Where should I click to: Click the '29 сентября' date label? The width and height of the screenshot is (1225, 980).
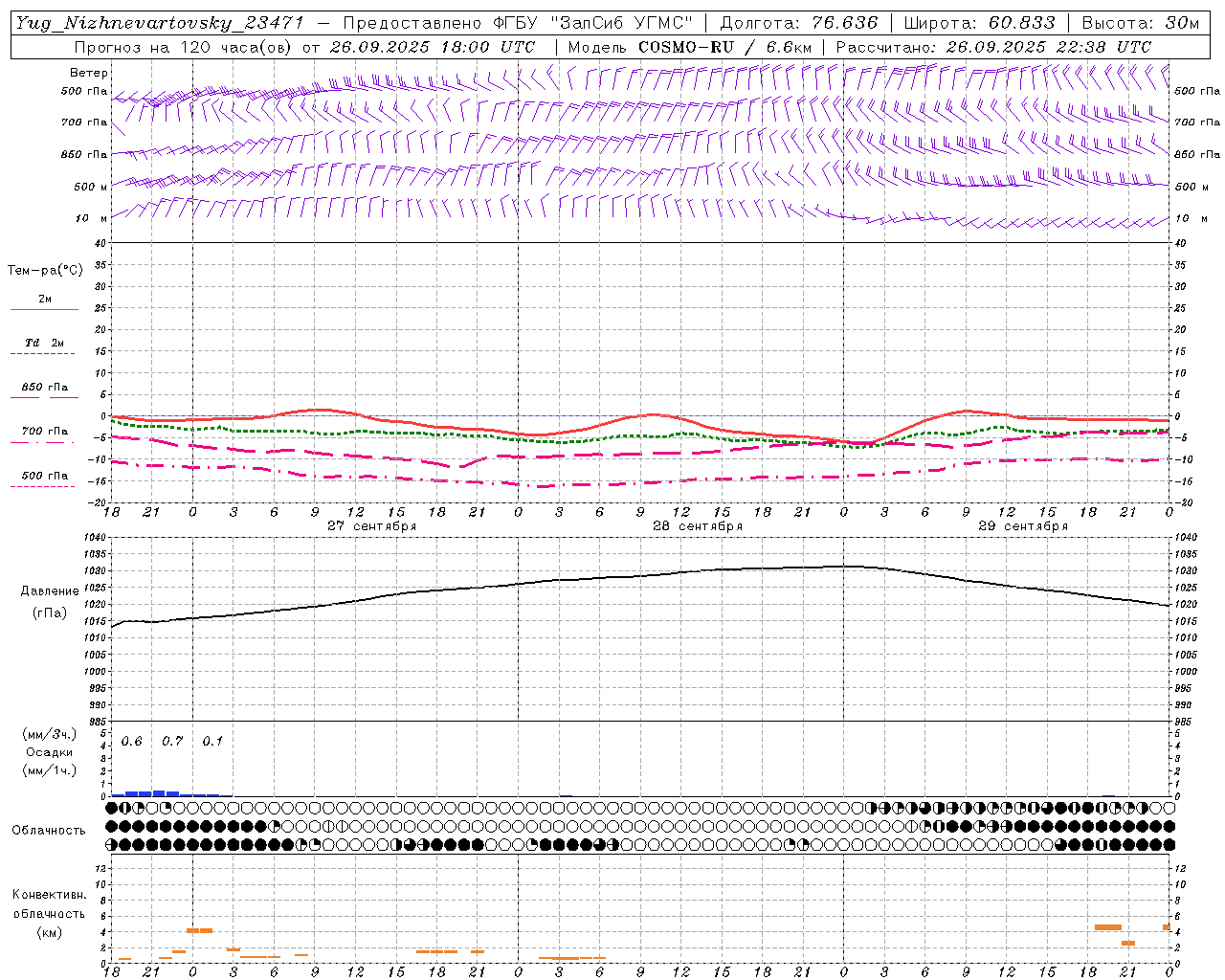pos(1023,526)
